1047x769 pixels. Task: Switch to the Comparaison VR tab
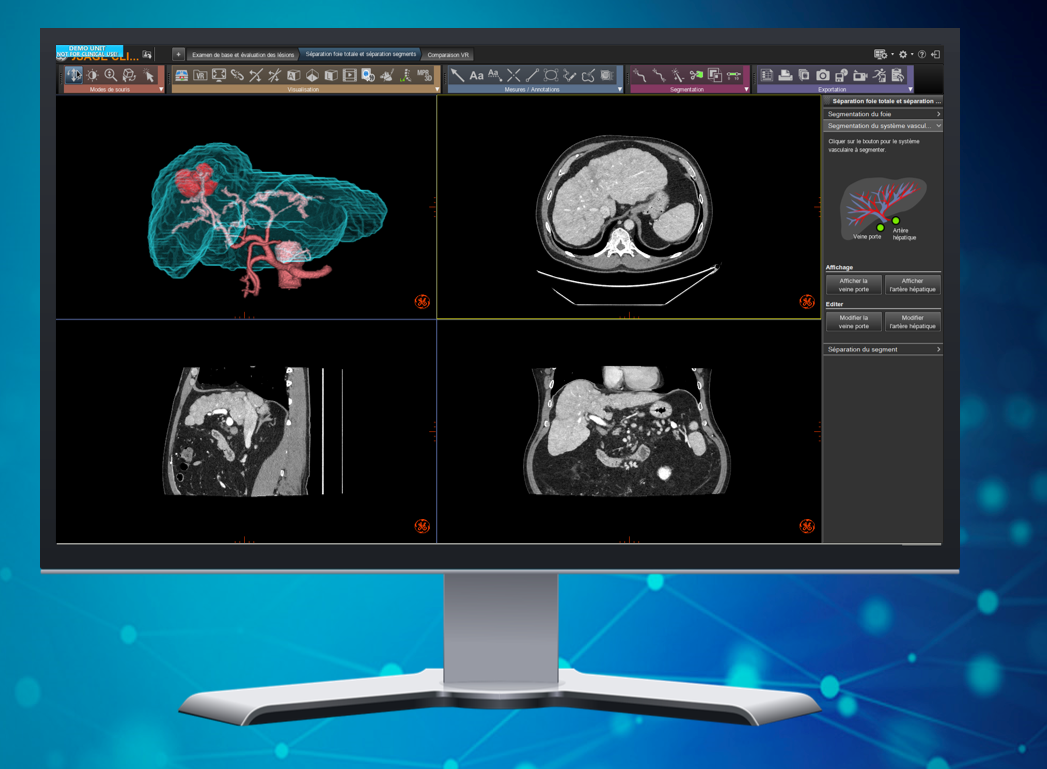coord(448,55)
